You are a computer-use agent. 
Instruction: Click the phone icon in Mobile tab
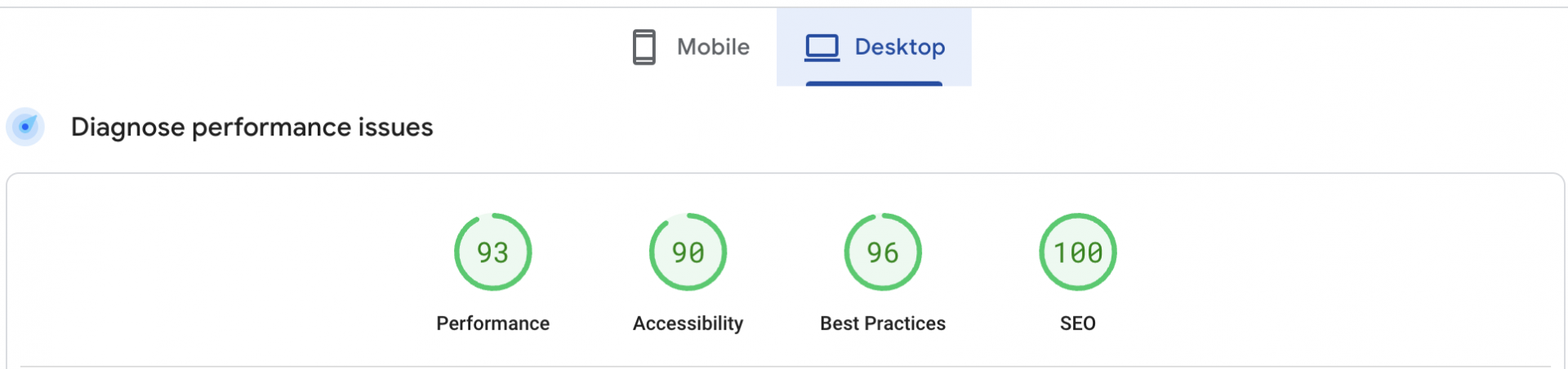(x=644, y=47)
